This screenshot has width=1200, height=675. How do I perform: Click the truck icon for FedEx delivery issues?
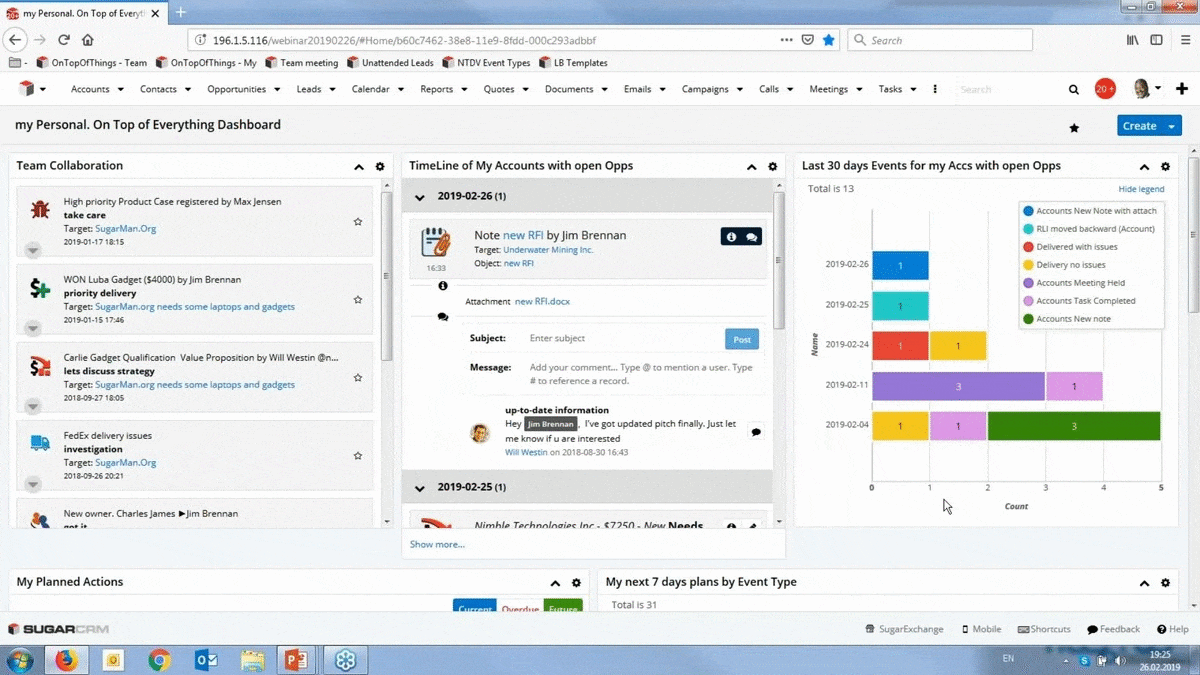coord(40,443)
